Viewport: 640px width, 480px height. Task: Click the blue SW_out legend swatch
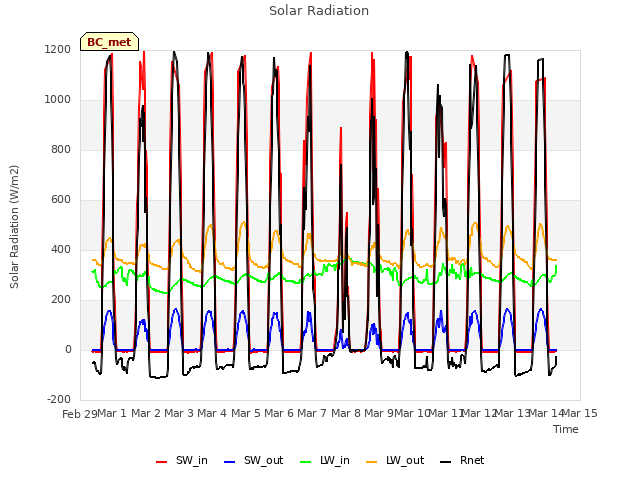click(230, 462)
